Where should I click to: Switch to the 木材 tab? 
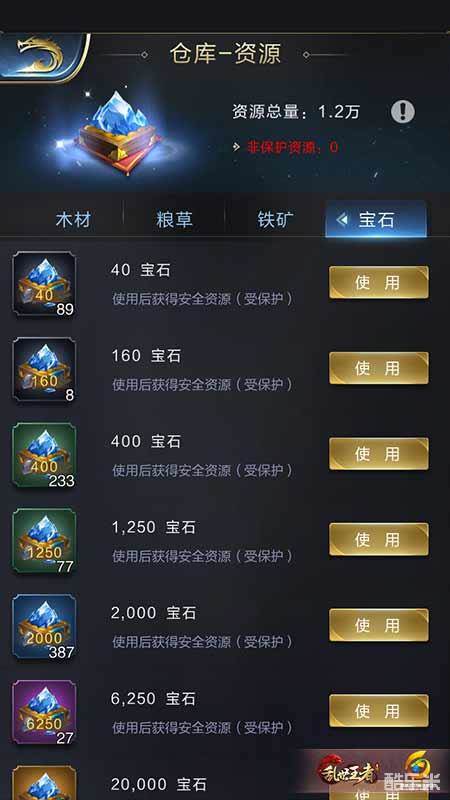click(73, 220)
